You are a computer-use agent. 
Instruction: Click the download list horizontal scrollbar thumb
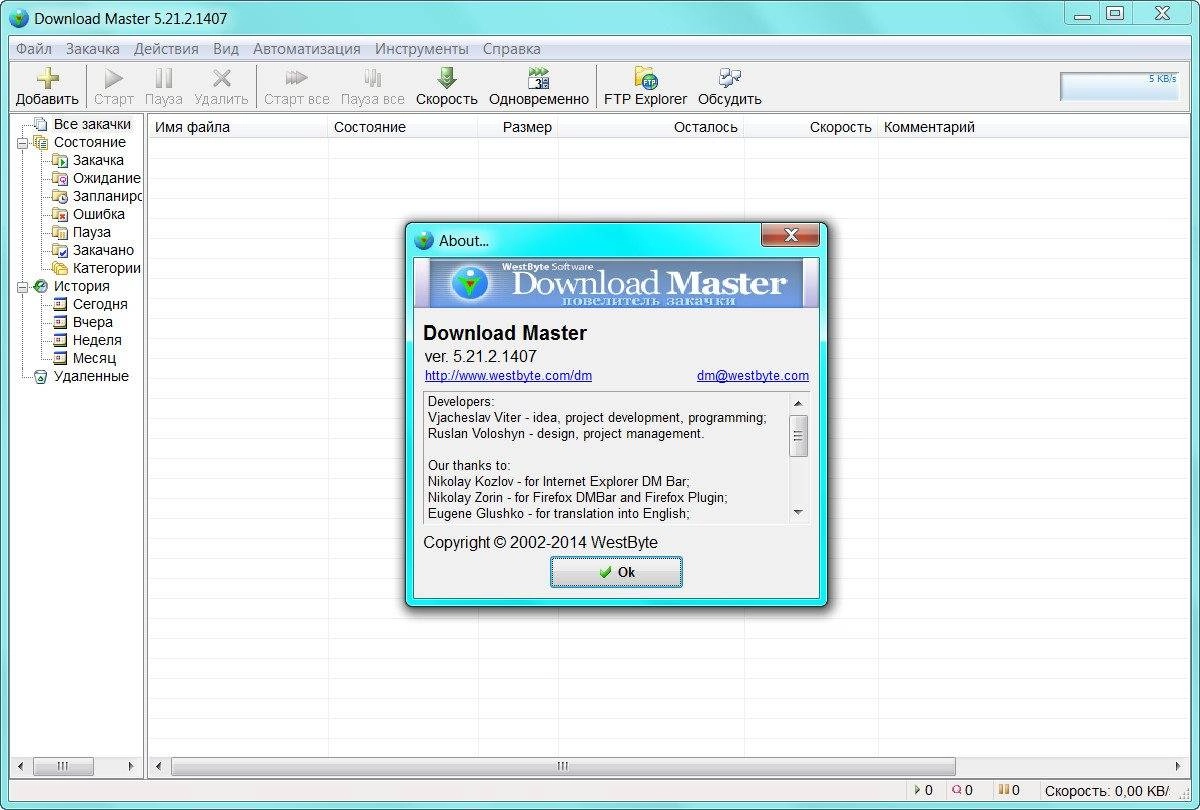[563, 766]
